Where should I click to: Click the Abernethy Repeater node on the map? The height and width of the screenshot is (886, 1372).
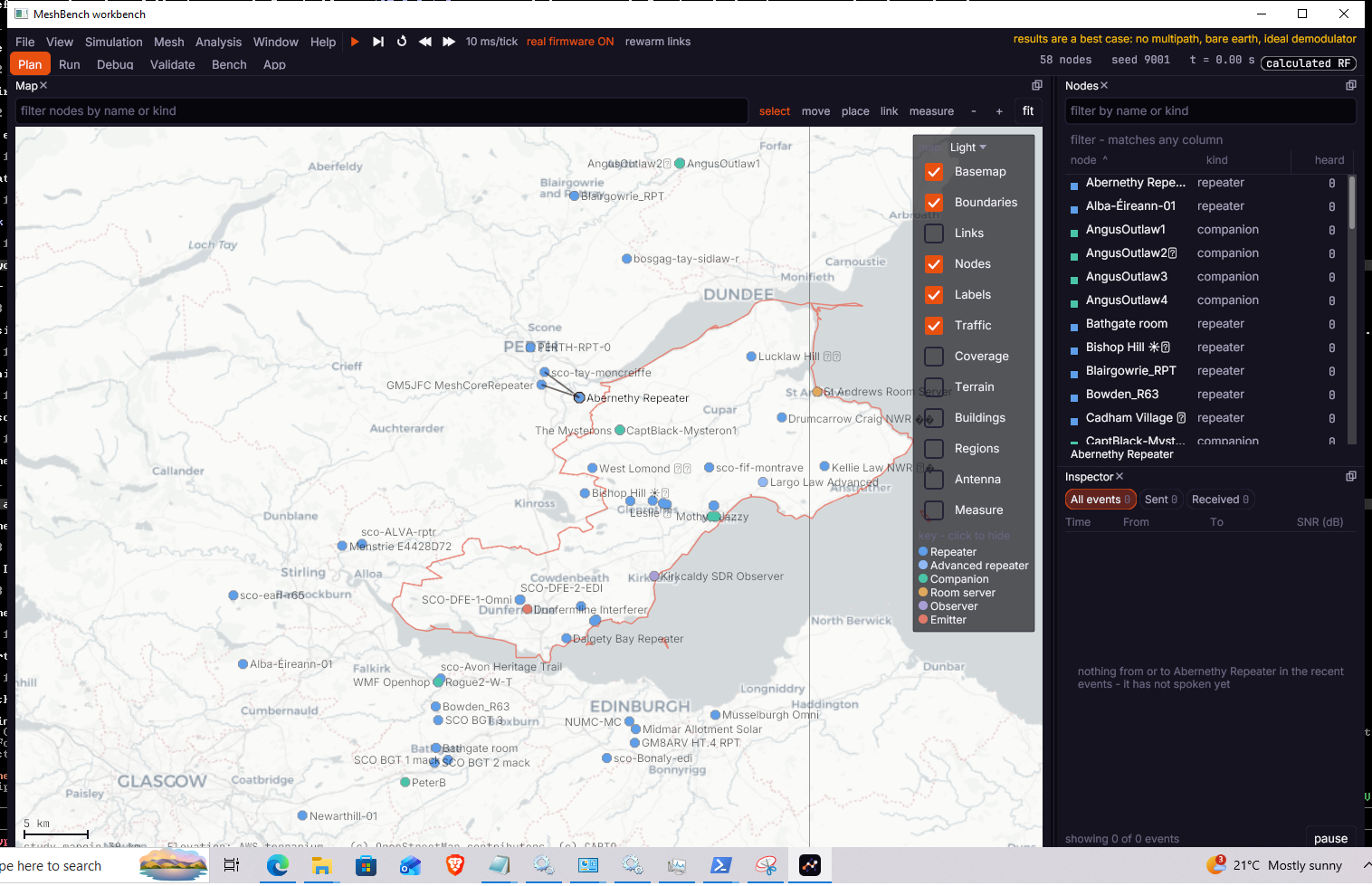point(579,397)
